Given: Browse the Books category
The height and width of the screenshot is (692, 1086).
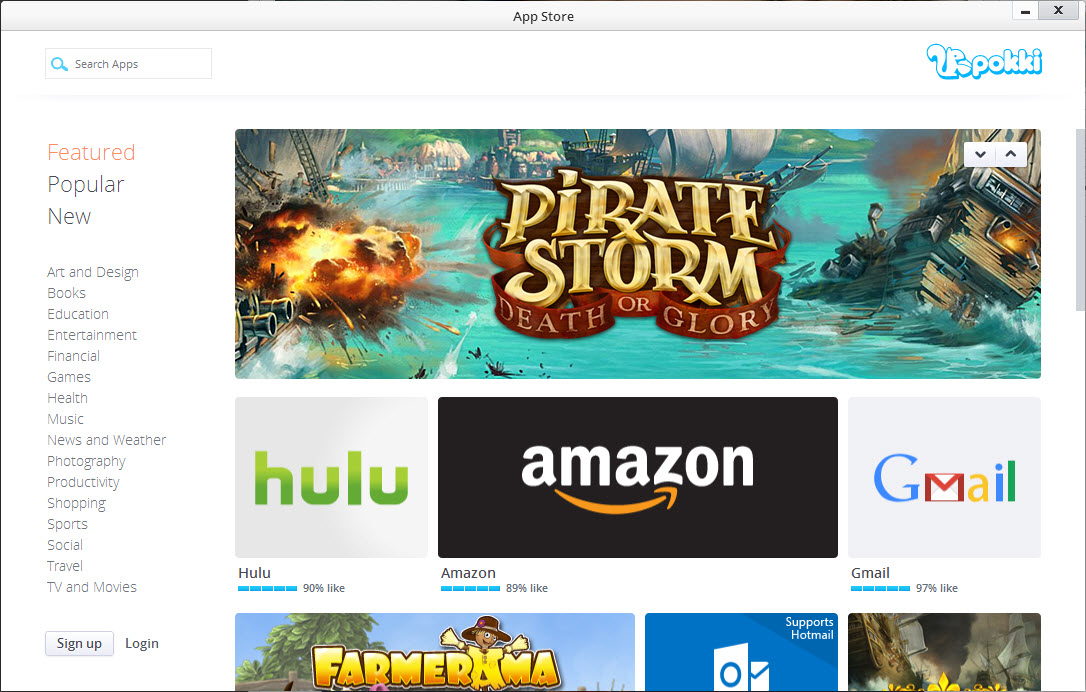Looking at the screenshot, I should [x=66, y=293].
